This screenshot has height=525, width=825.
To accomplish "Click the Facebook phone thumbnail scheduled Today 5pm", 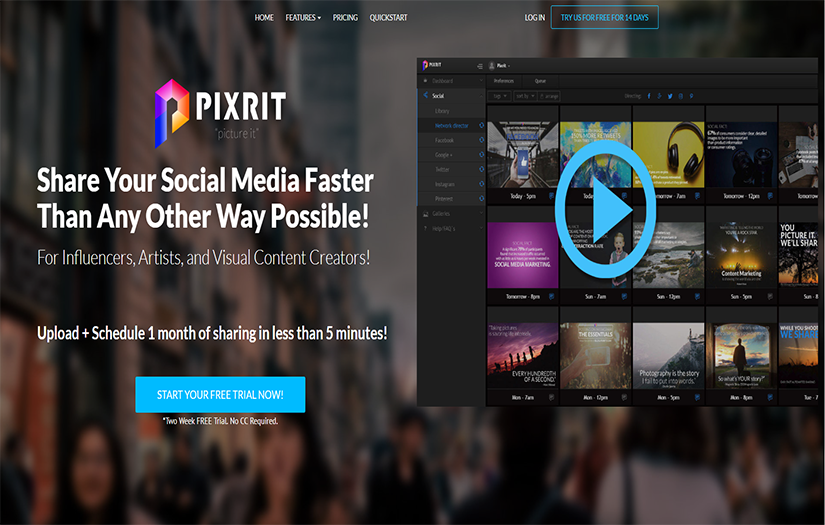I will [522, 155].
